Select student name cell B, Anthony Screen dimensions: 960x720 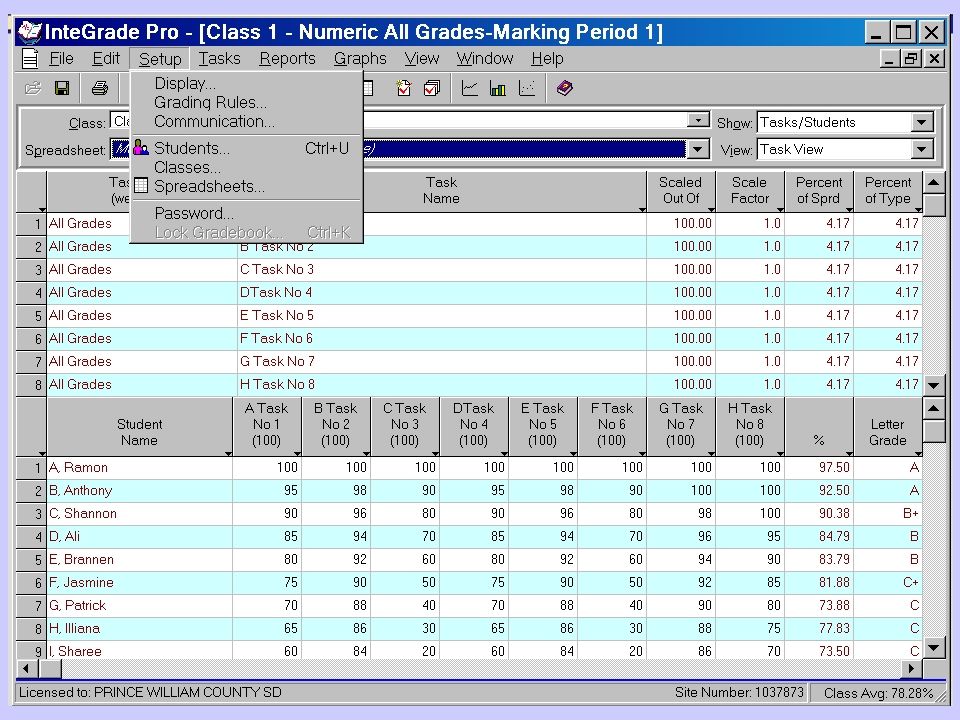[x=140, y=491]
